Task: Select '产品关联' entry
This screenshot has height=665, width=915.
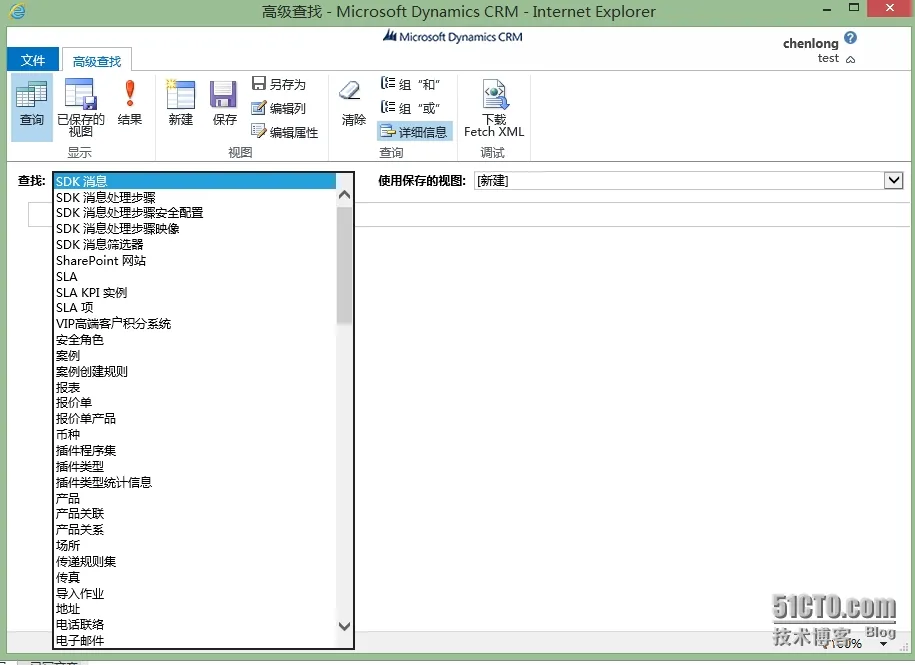Action: pyautogui.click(x=195, y=513)
